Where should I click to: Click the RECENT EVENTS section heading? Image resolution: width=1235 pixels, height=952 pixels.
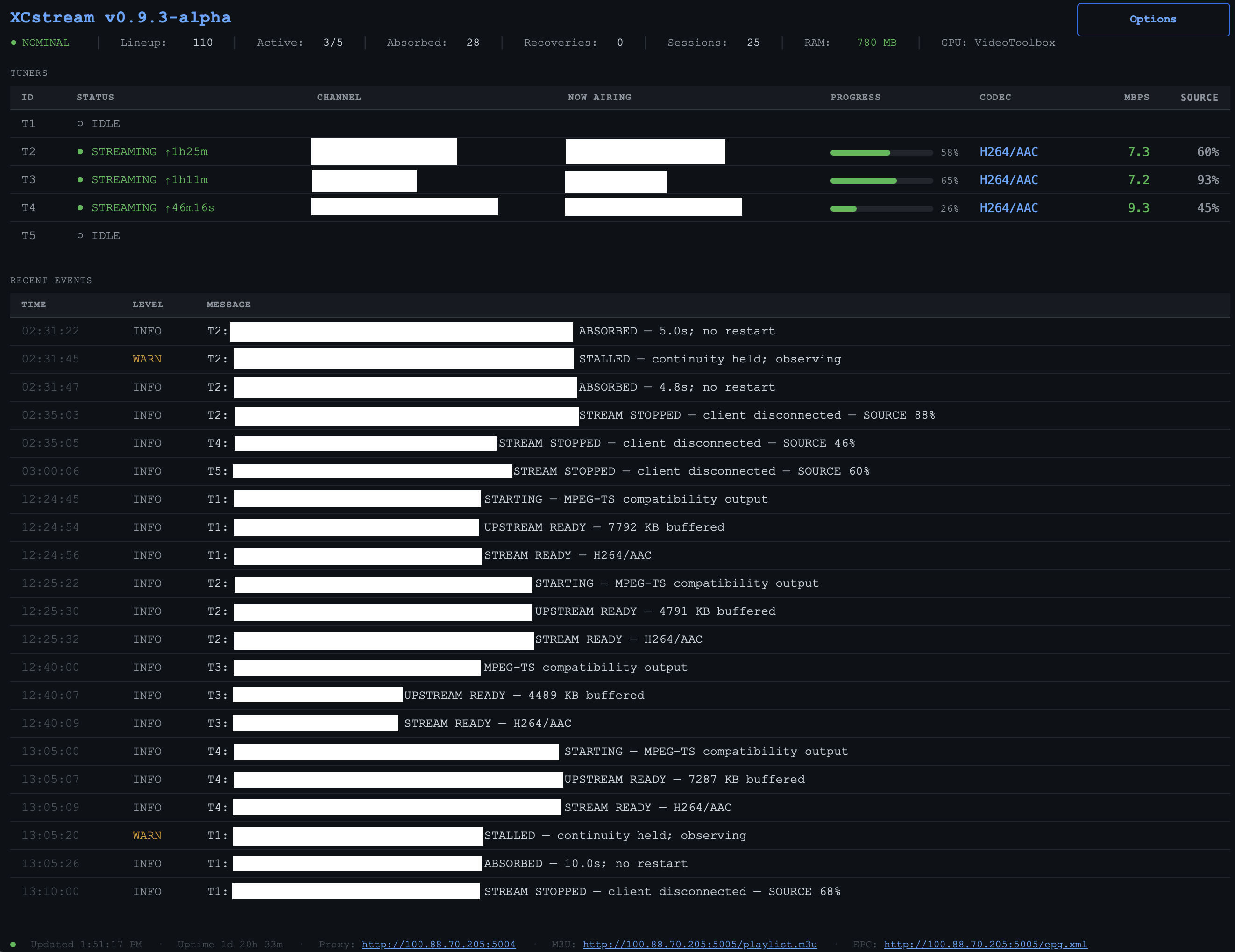(x=51, y=281)
